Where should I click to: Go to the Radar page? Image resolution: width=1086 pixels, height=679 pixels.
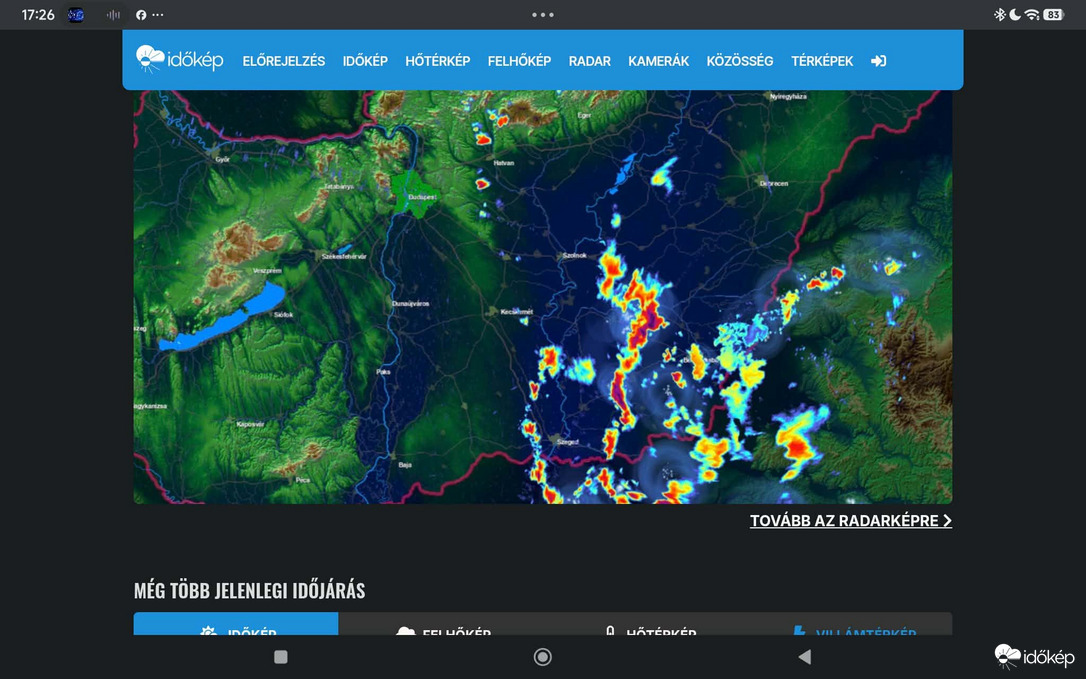tap(590, 61)
